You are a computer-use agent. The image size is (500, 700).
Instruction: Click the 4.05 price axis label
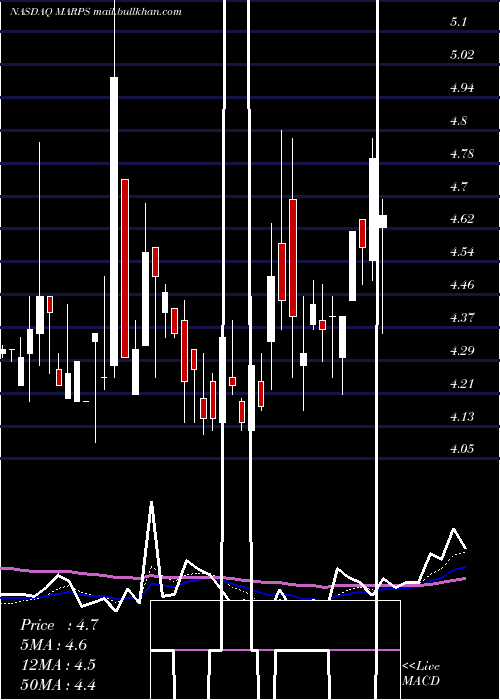point(462,449)
